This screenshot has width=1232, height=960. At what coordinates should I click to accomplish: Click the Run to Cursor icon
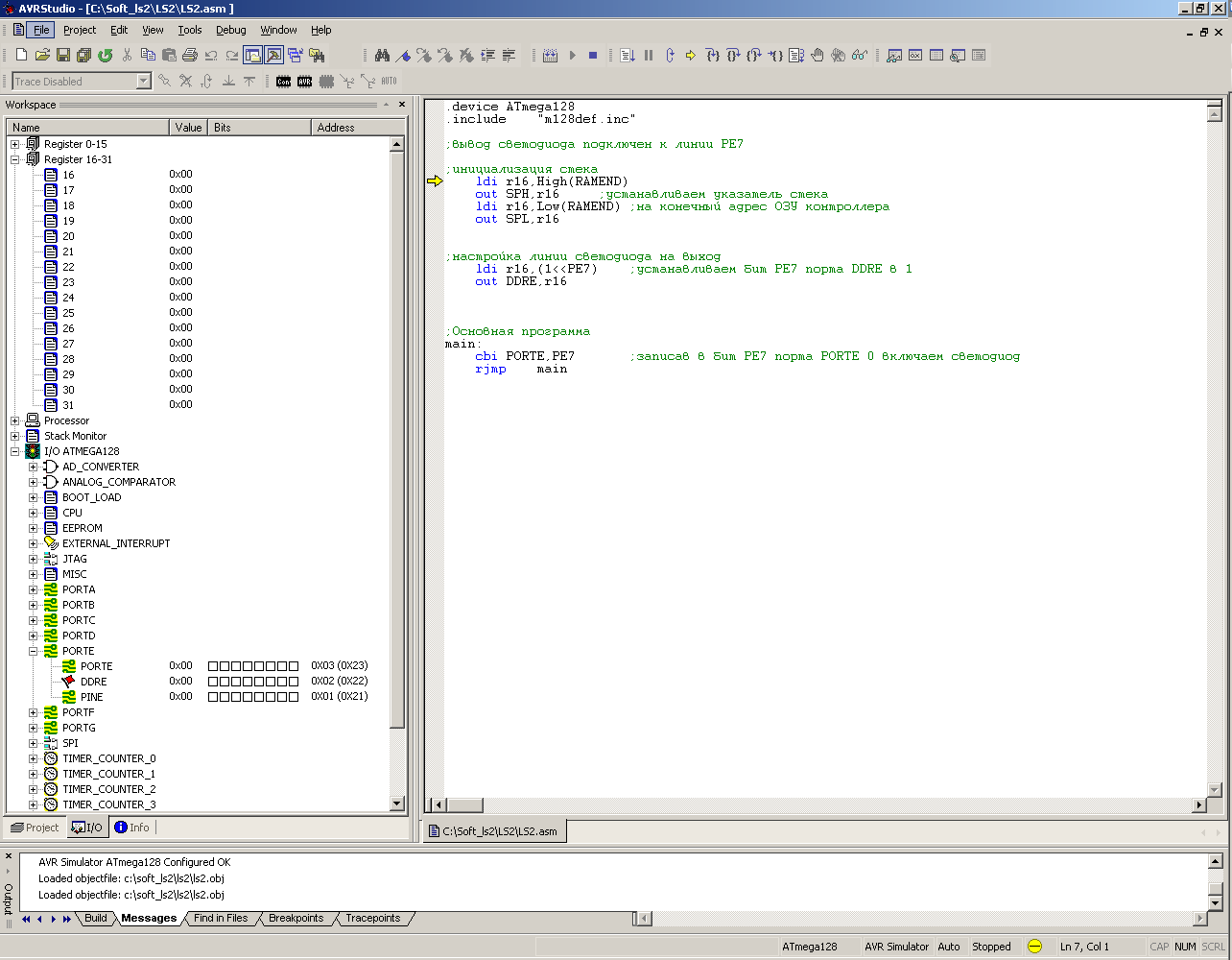pyautogui.click(x=775, y=55)
